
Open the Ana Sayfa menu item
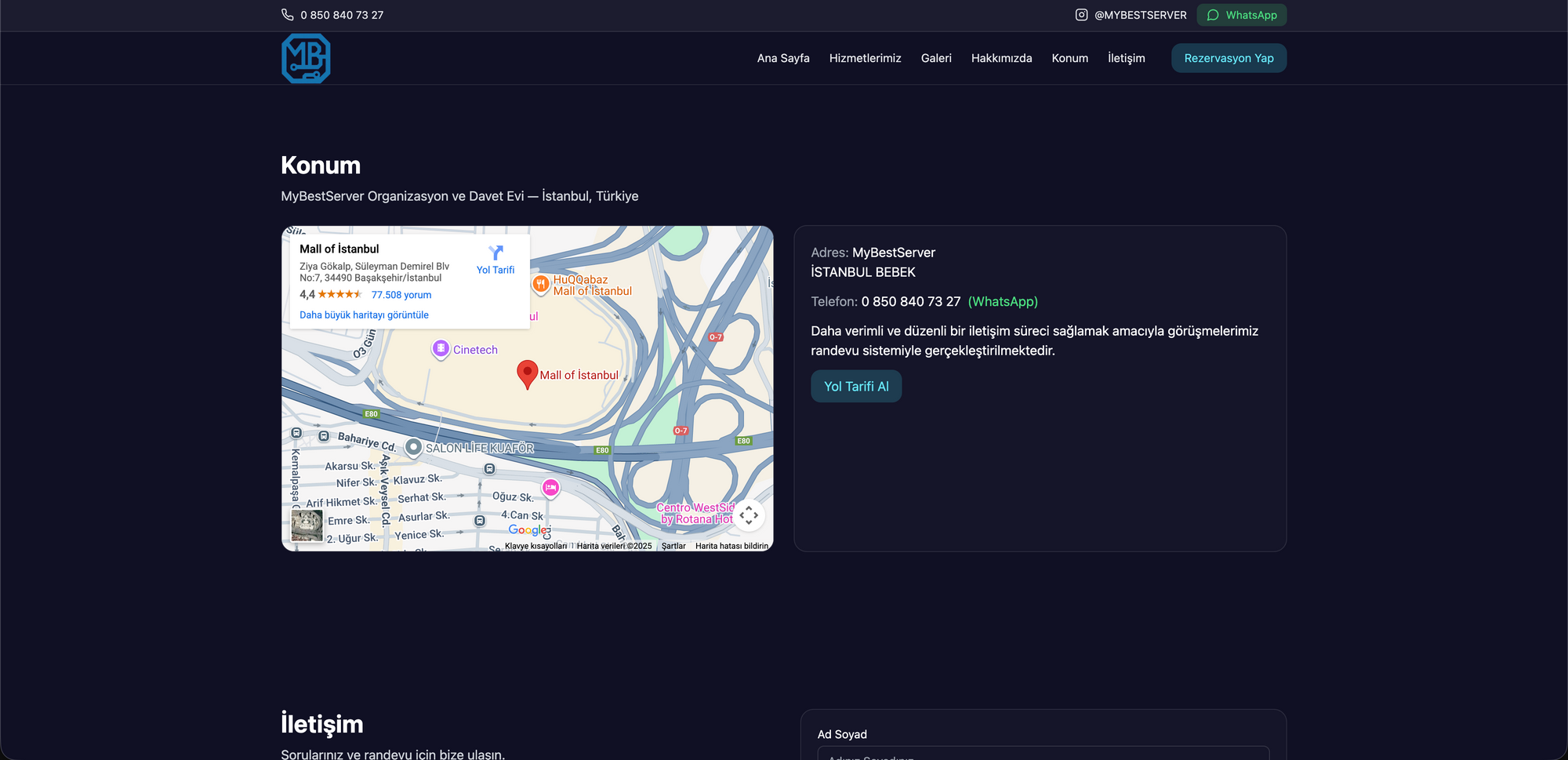pyautogui.click(x=782, y=58)
